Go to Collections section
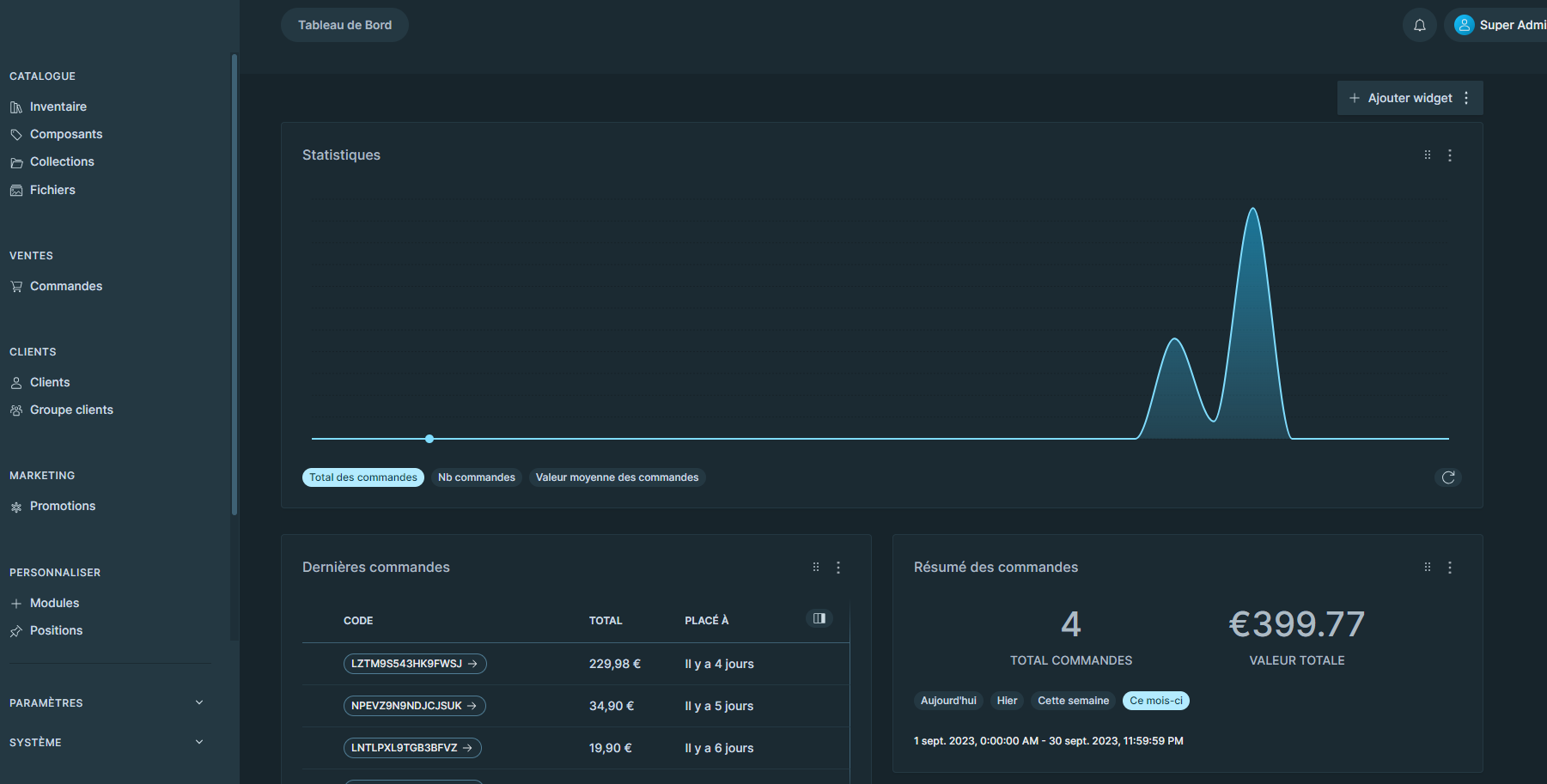The image size is (1547, 784). (62, 161)
